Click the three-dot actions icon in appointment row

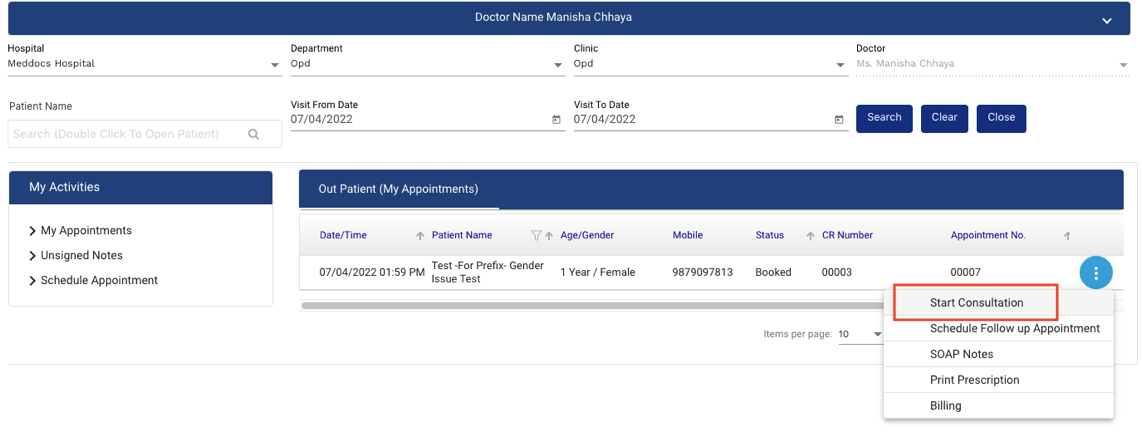1096,273
